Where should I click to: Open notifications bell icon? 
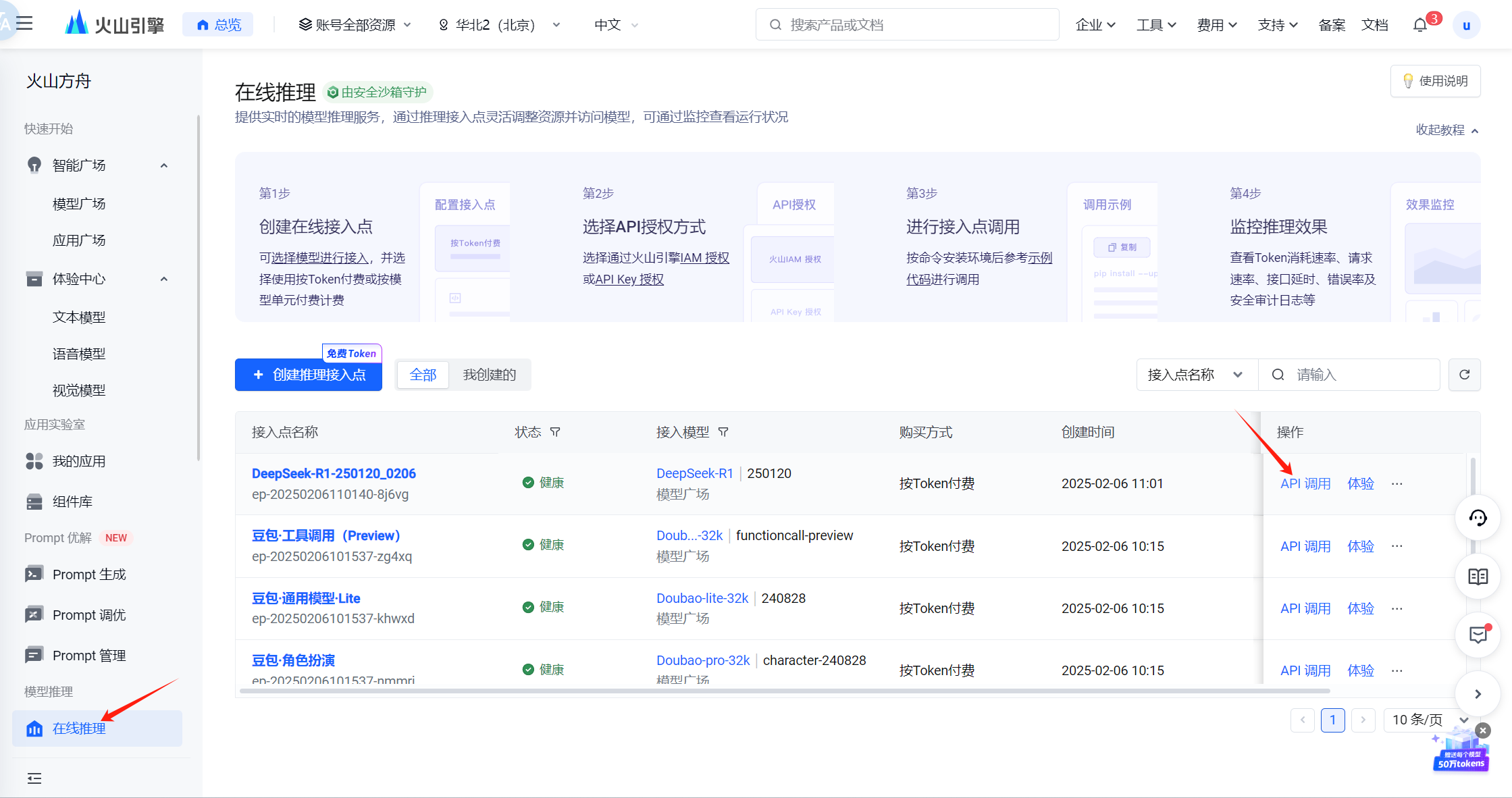[1419, 25]
